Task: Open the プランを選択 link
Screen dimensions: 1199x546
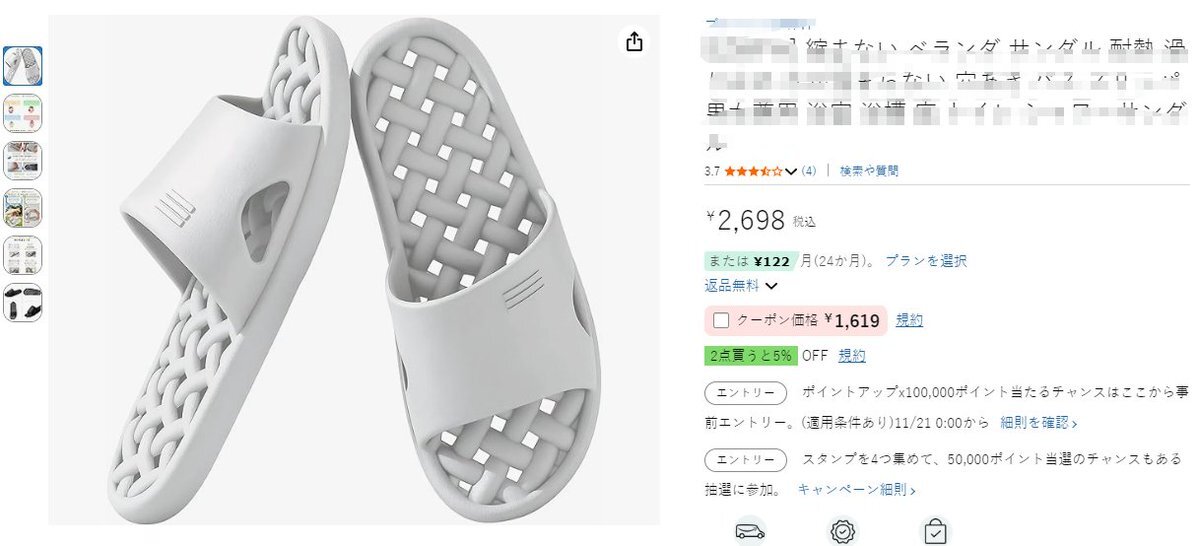Action: (926, 261)
